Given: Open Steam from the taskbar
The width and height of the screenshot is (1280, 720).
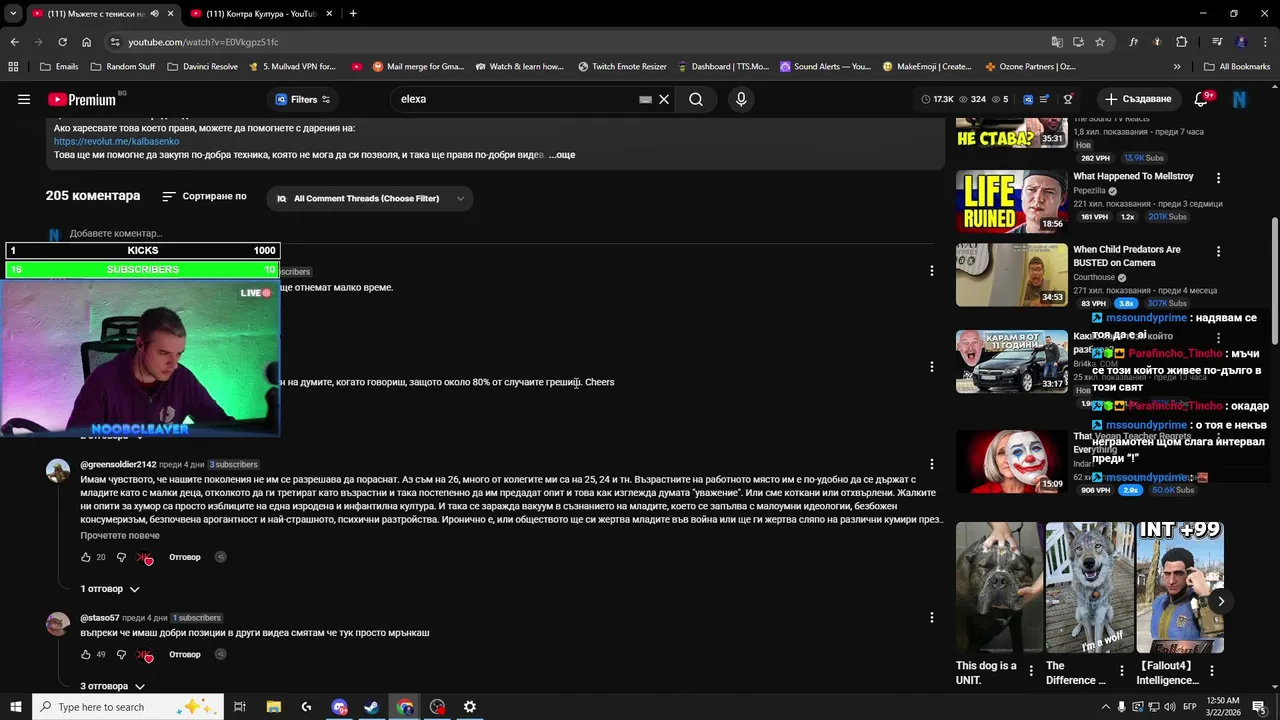Looking at the screenshot, I should [371, 707].
